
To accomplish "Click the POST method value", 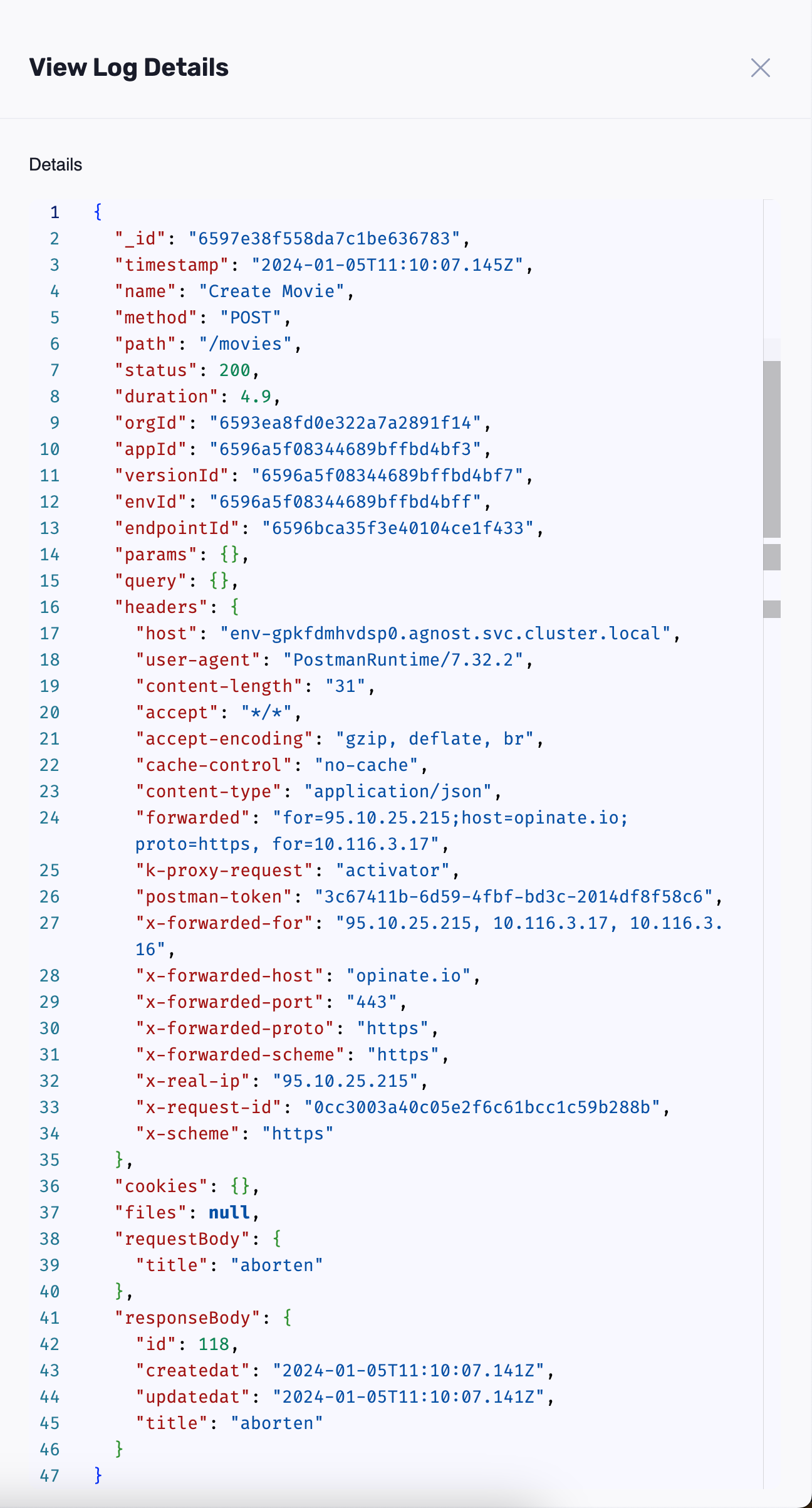I will pyautogui.click(x=251, y=318).
